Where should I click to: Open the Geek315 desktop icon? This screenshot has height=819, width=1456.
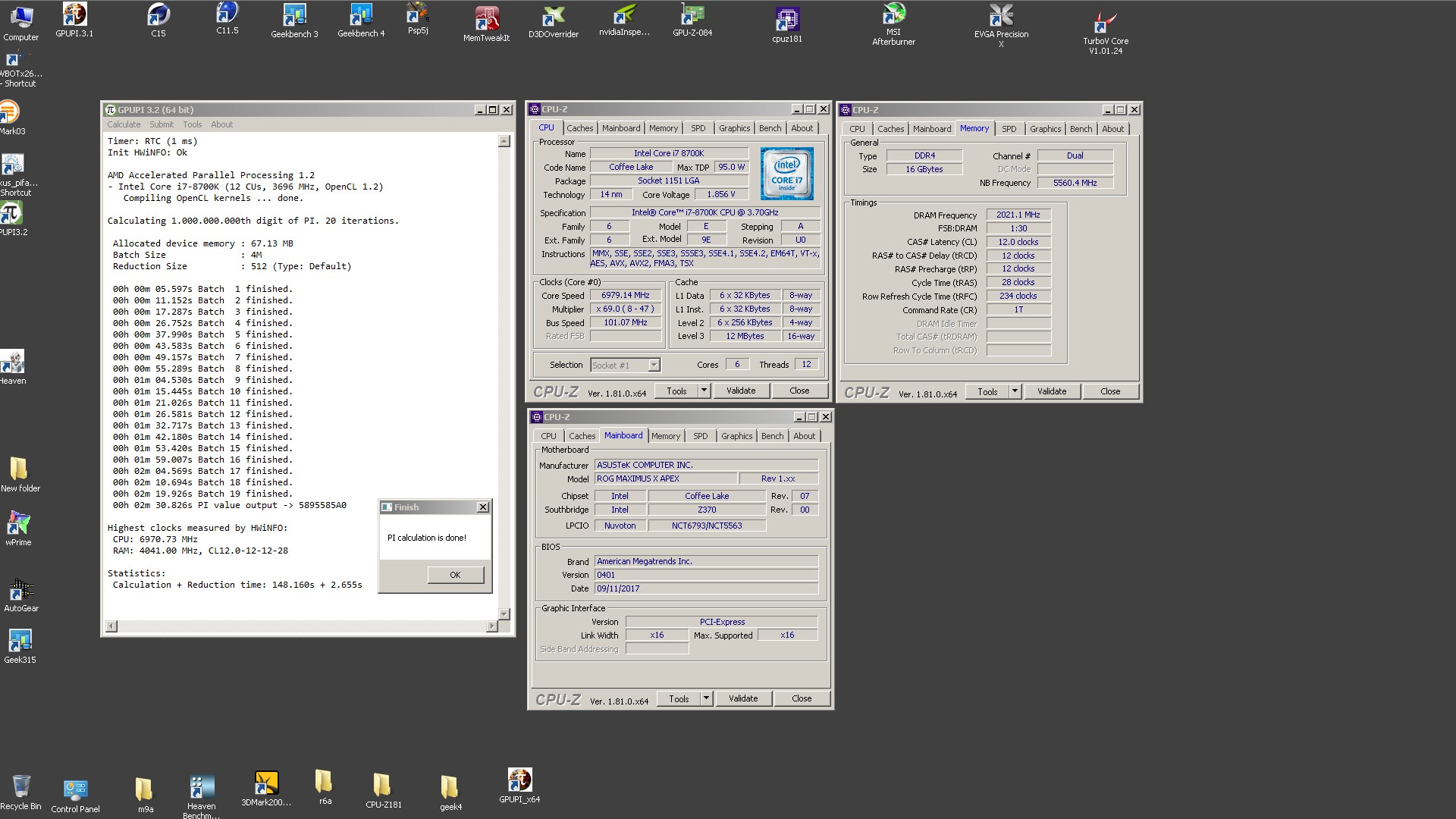tap(20, 647)
